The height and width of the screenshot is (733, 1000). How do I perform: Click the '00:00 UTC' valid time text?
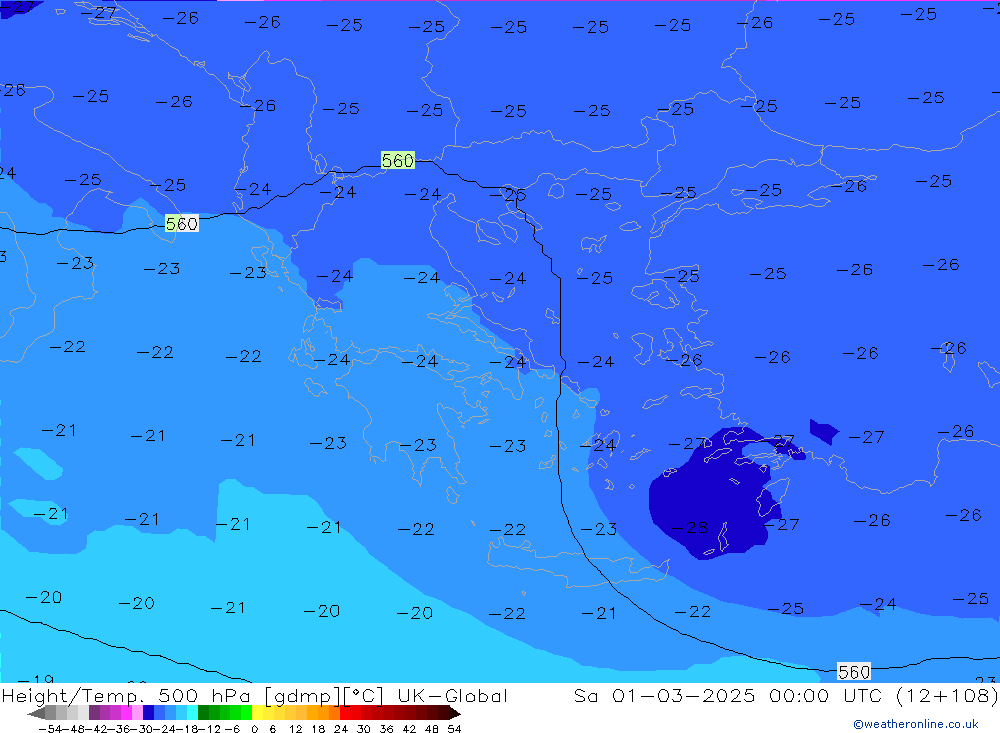click(x=826, y=695)
